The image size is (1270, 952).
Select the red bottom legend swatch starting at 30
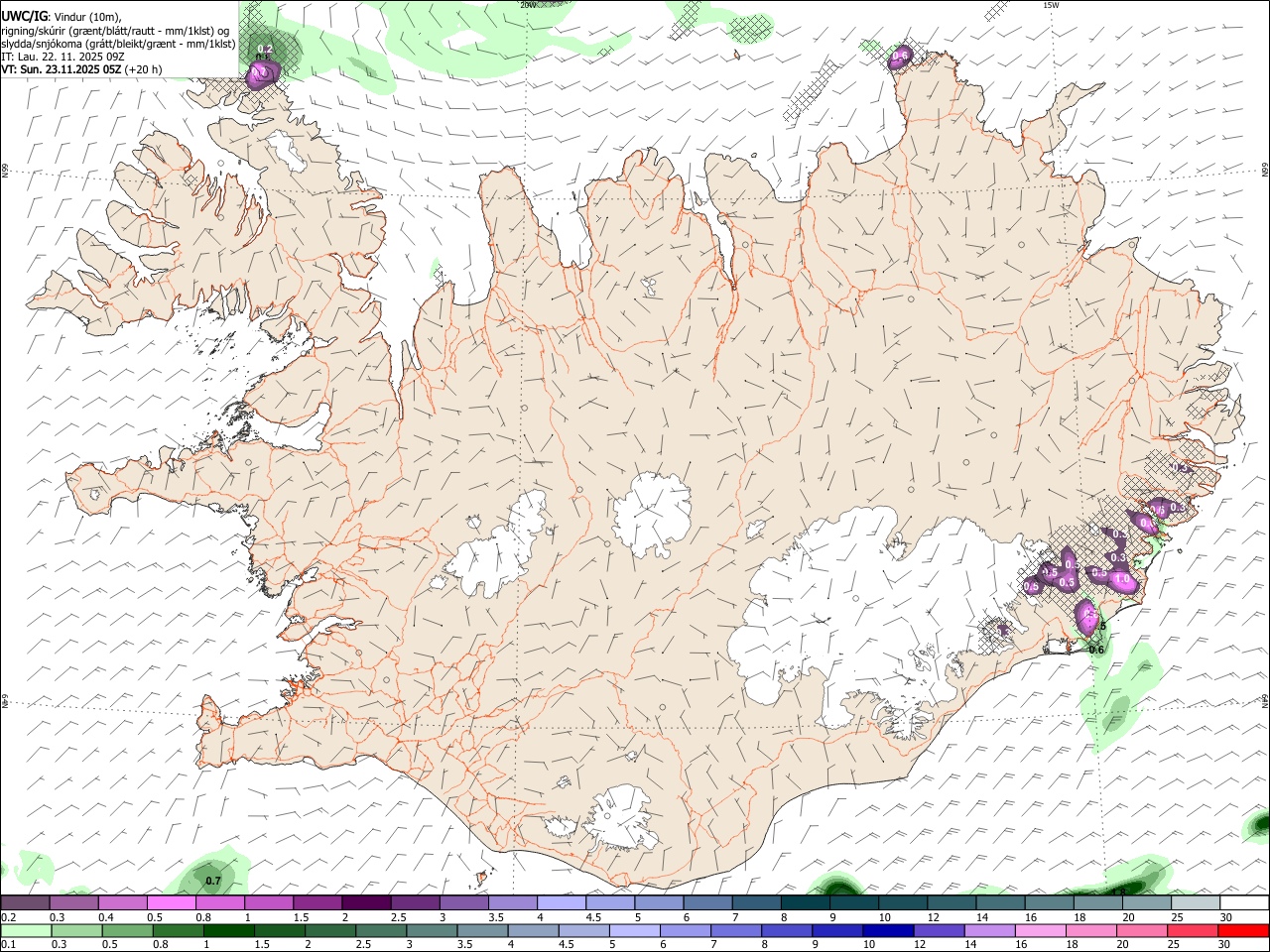point(1245,930)
